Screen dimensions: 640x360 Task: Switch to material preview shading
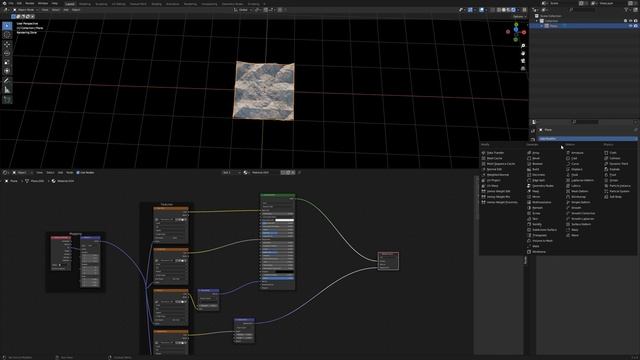(509, 10)
